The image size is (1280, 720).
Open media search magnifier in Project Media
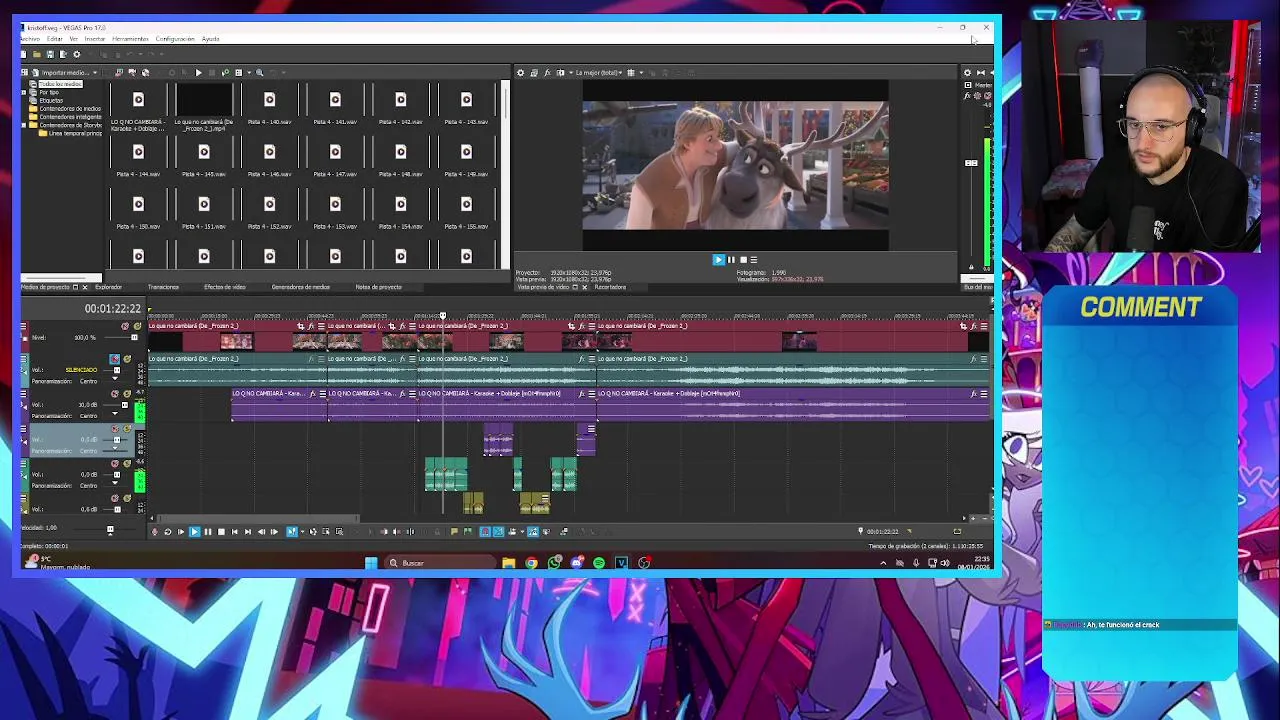tap(259, 72)
